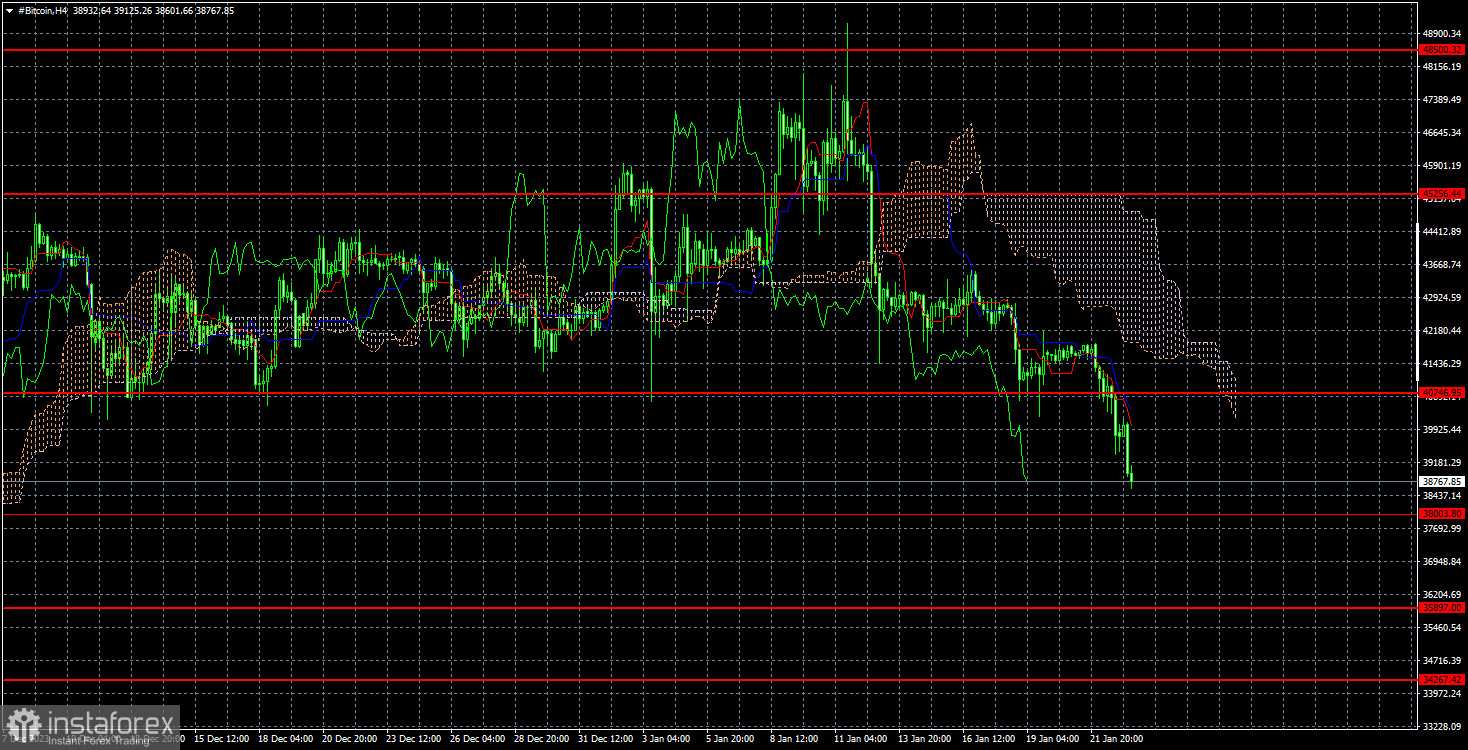Click the 5 Jan 20:00 time axis label
Image resolution: width=1468 pixels, height=750 pixels.
click(730, 739)
